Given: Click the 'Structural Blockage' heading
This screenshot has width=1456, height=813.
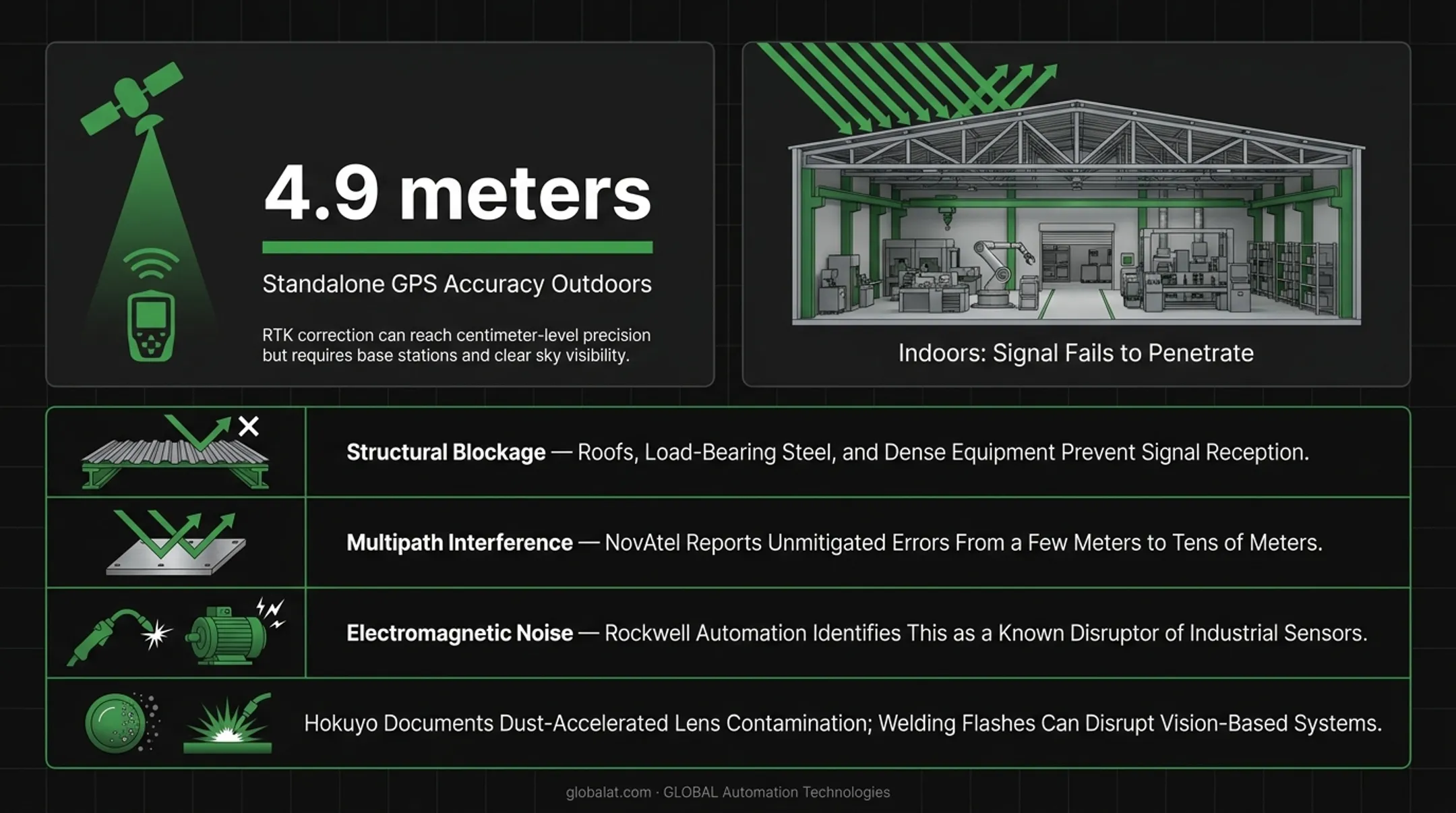Looking at the screenshot, I should [446, 452].
